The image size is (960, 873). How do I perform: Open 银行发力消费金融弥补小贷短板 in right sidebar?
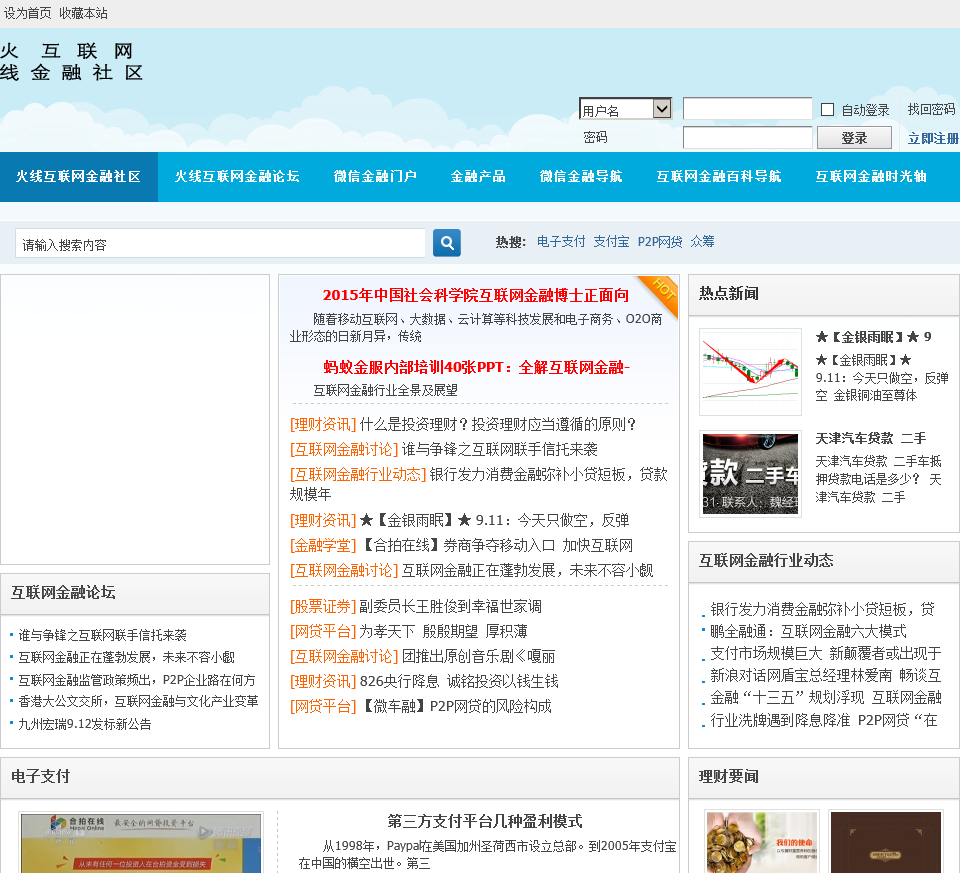[822, 609]
